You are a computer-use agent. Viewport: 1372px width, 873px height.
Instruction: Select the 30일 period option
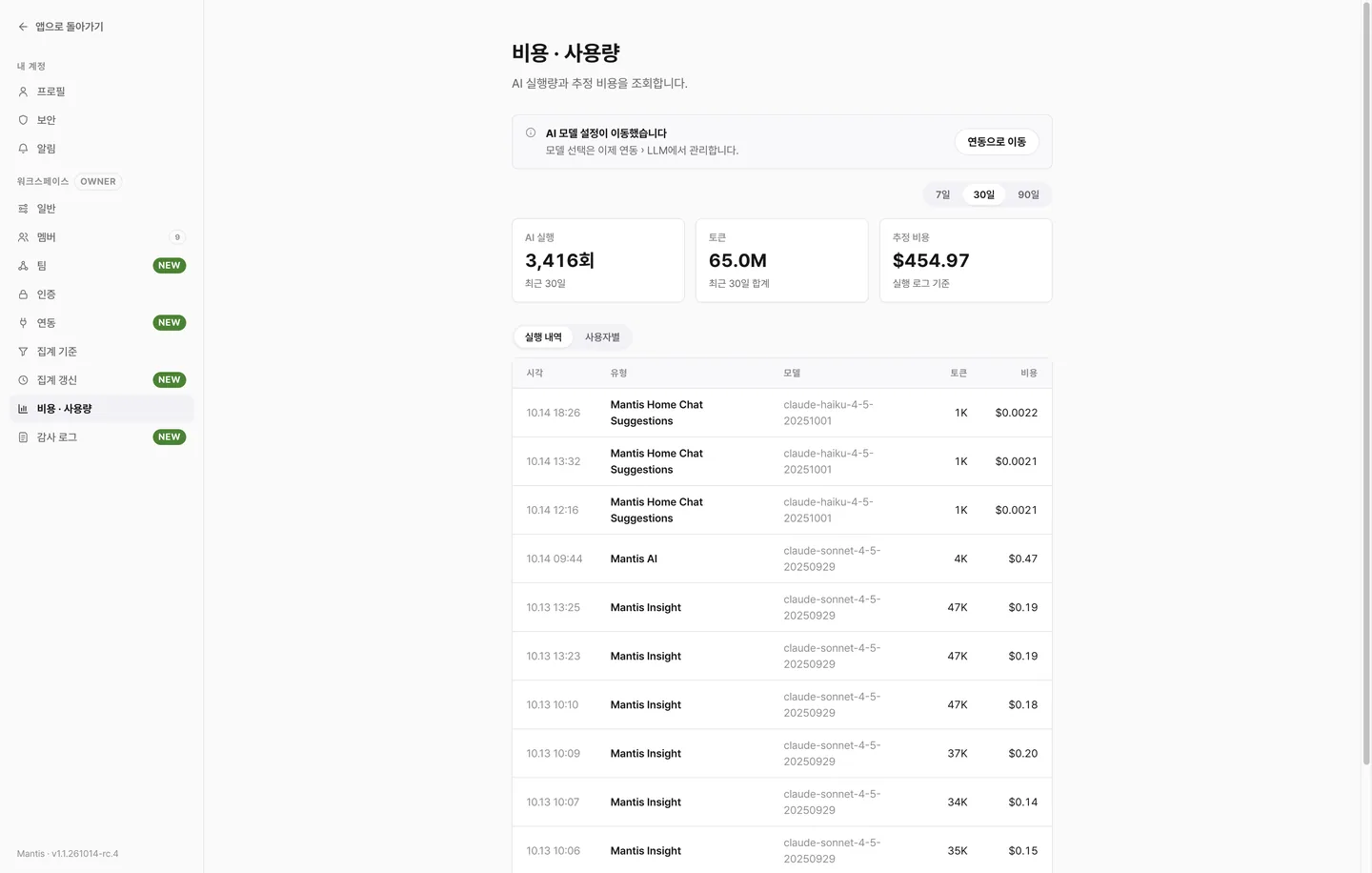[984, 194]
